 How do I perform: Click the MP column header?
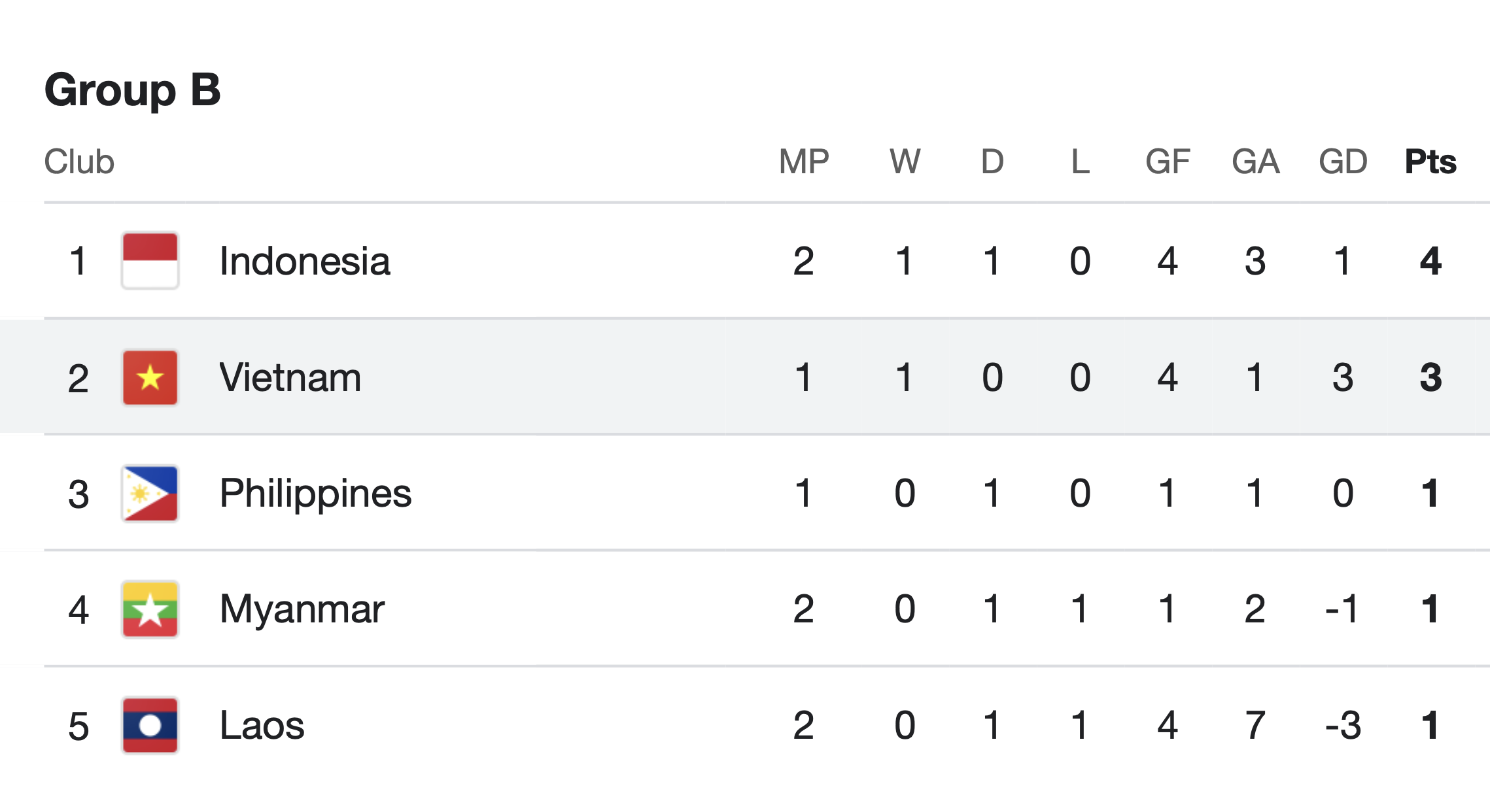tap(804, 161)
